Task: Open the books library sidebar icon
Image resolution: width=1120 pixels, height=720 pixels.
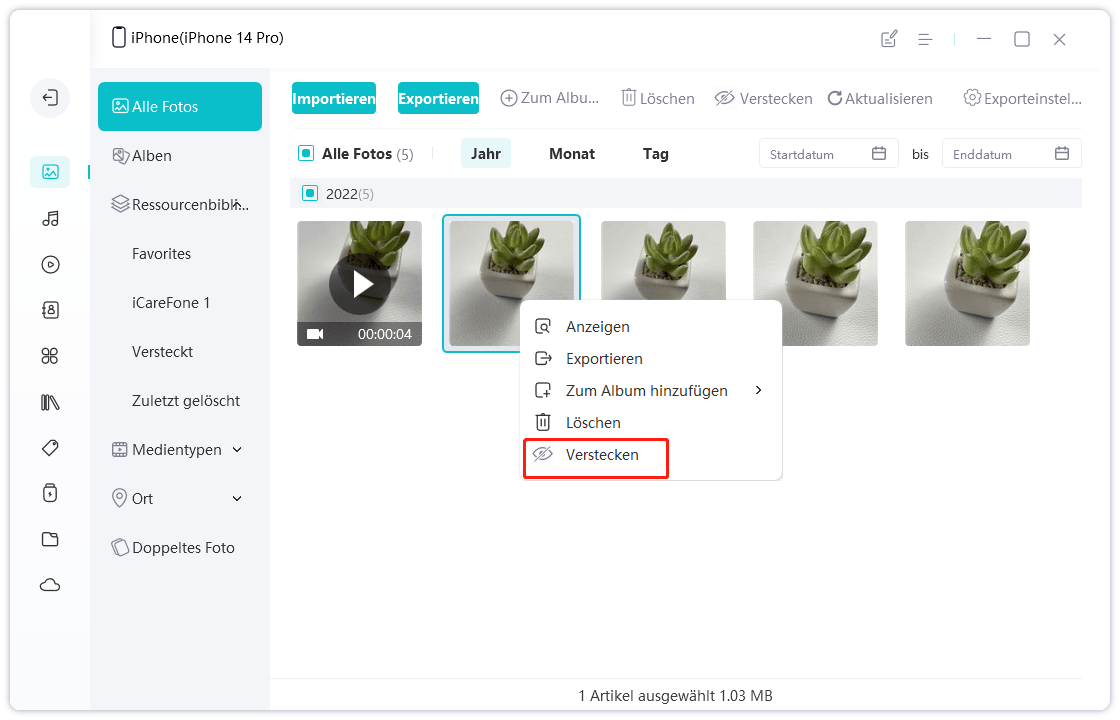Action: (x=50, y=402)
